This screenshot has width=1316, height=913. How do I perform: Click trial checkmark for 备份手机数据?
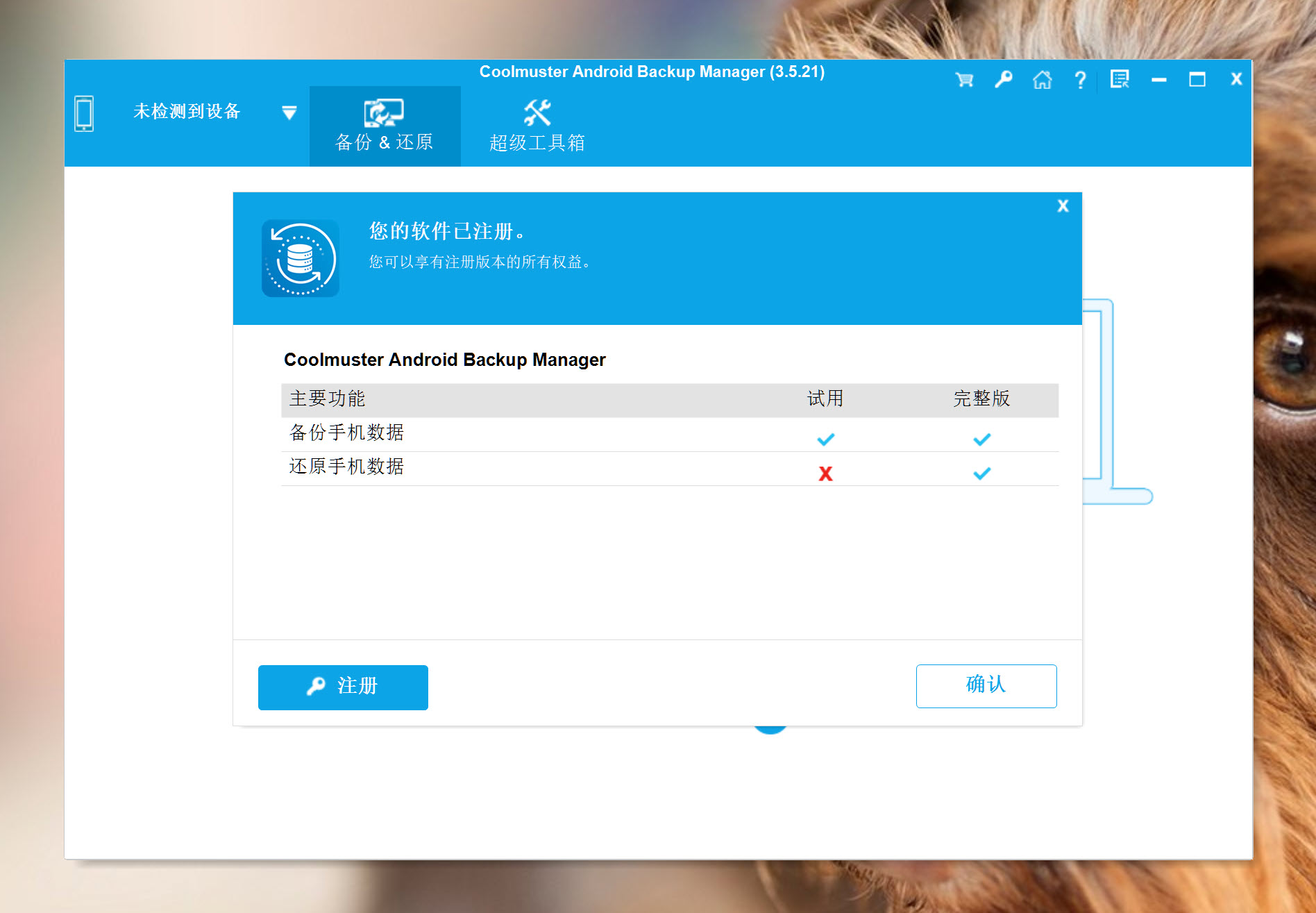point(826,439)
